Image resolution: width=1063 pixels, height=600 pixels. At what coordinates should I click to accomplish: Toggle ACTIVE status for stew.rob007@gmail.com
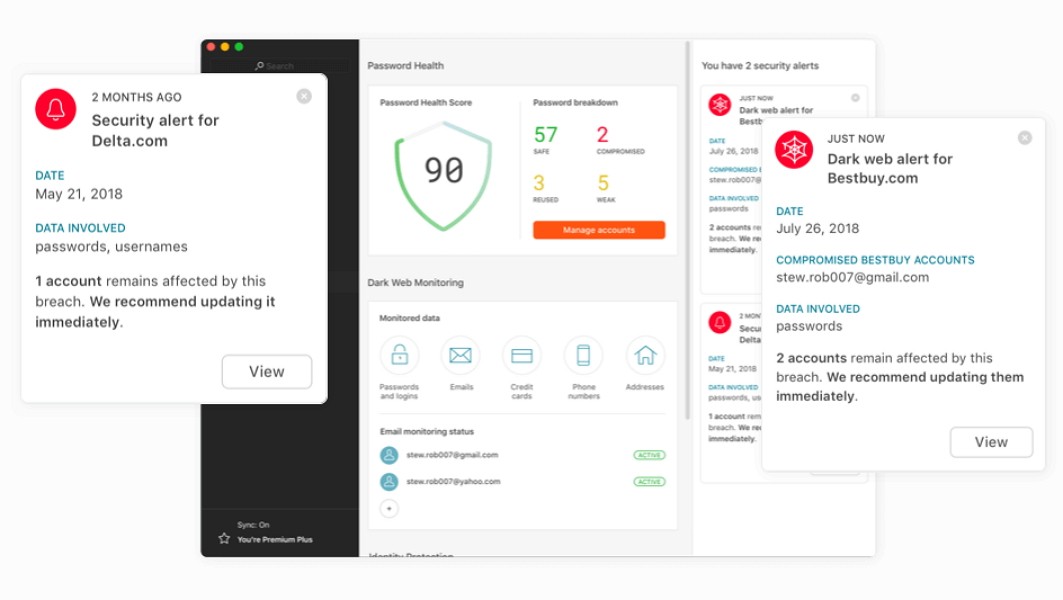pos(649,455)
